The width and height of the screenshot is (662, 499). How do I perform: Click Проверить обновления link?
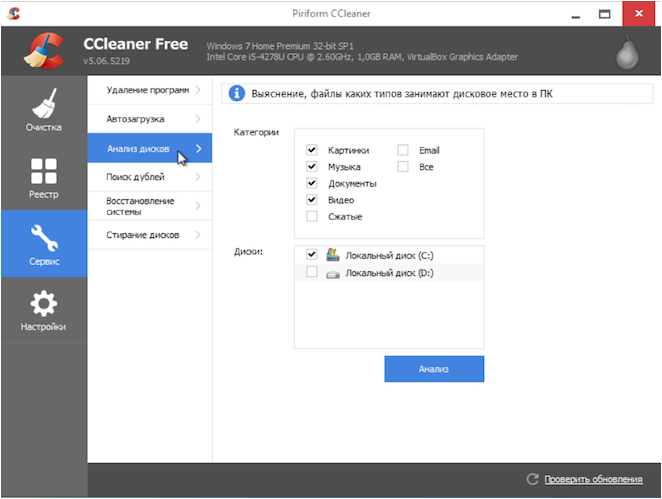(593, 479)
